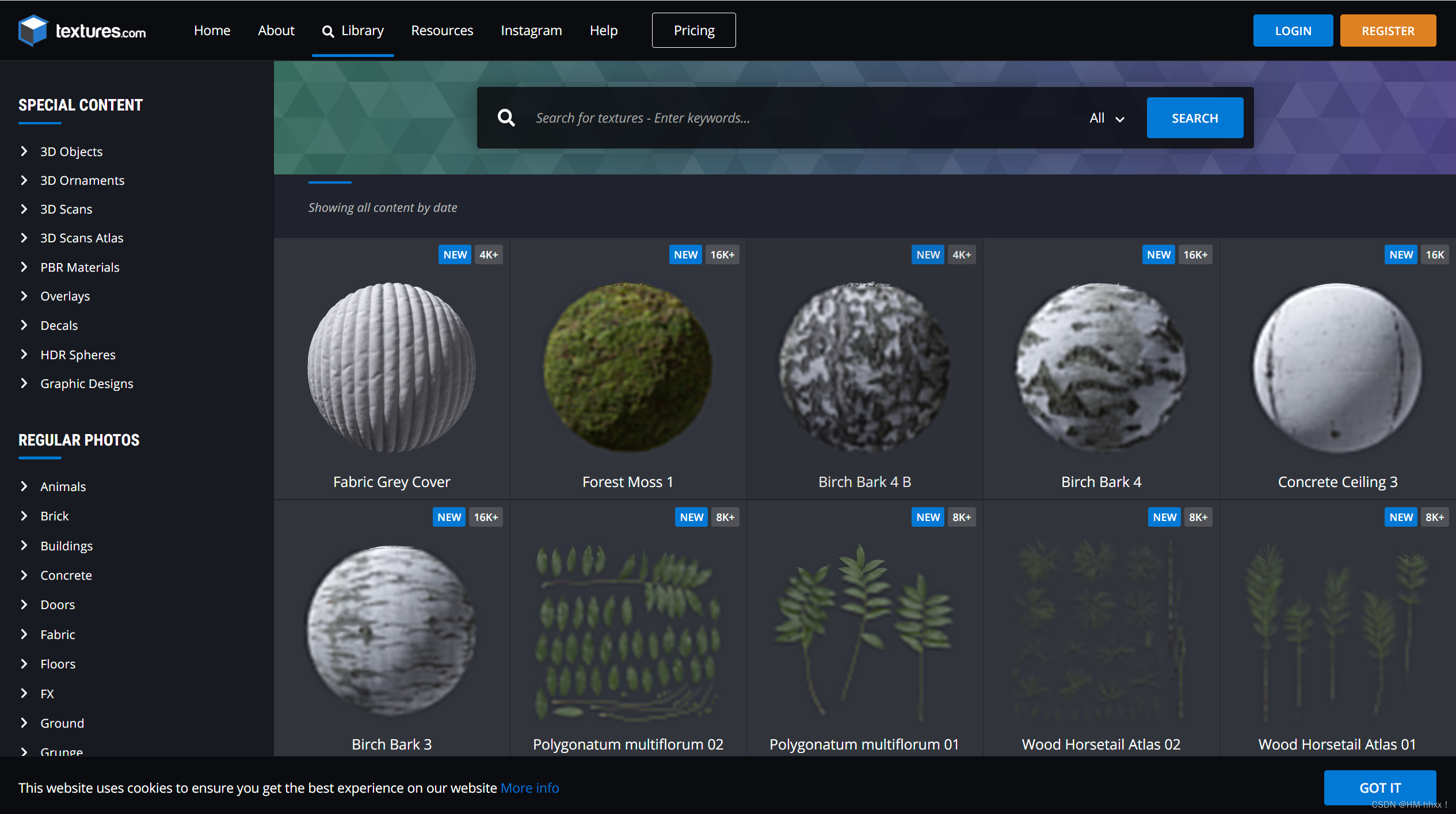Click the textures.com cube logo
The image size is (1456, 814).
pos(33,30)
